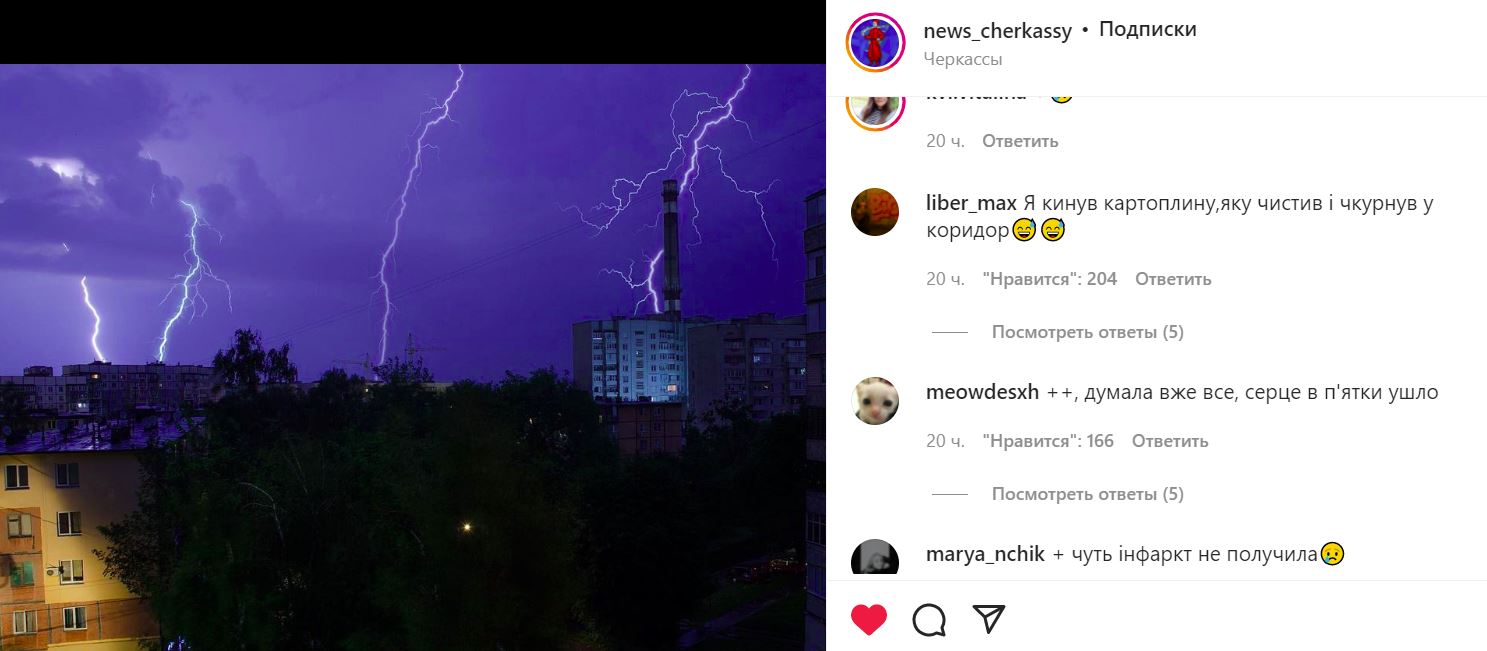Reply to meowdesxh comment
This screenshot has height=651, width=1487.
coord(1170,441)
